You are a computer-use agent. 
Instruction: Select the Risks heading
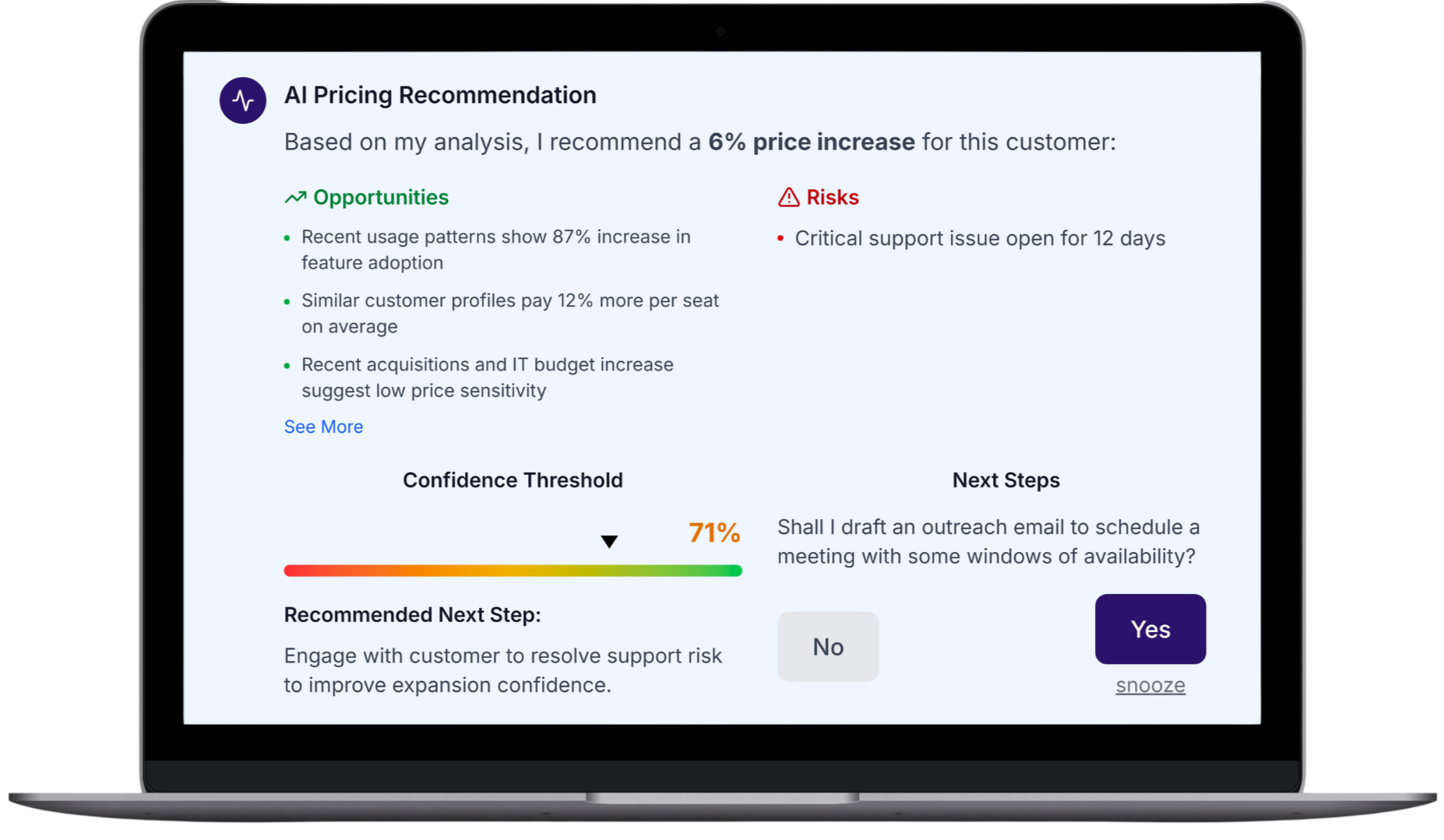(833, 198)
